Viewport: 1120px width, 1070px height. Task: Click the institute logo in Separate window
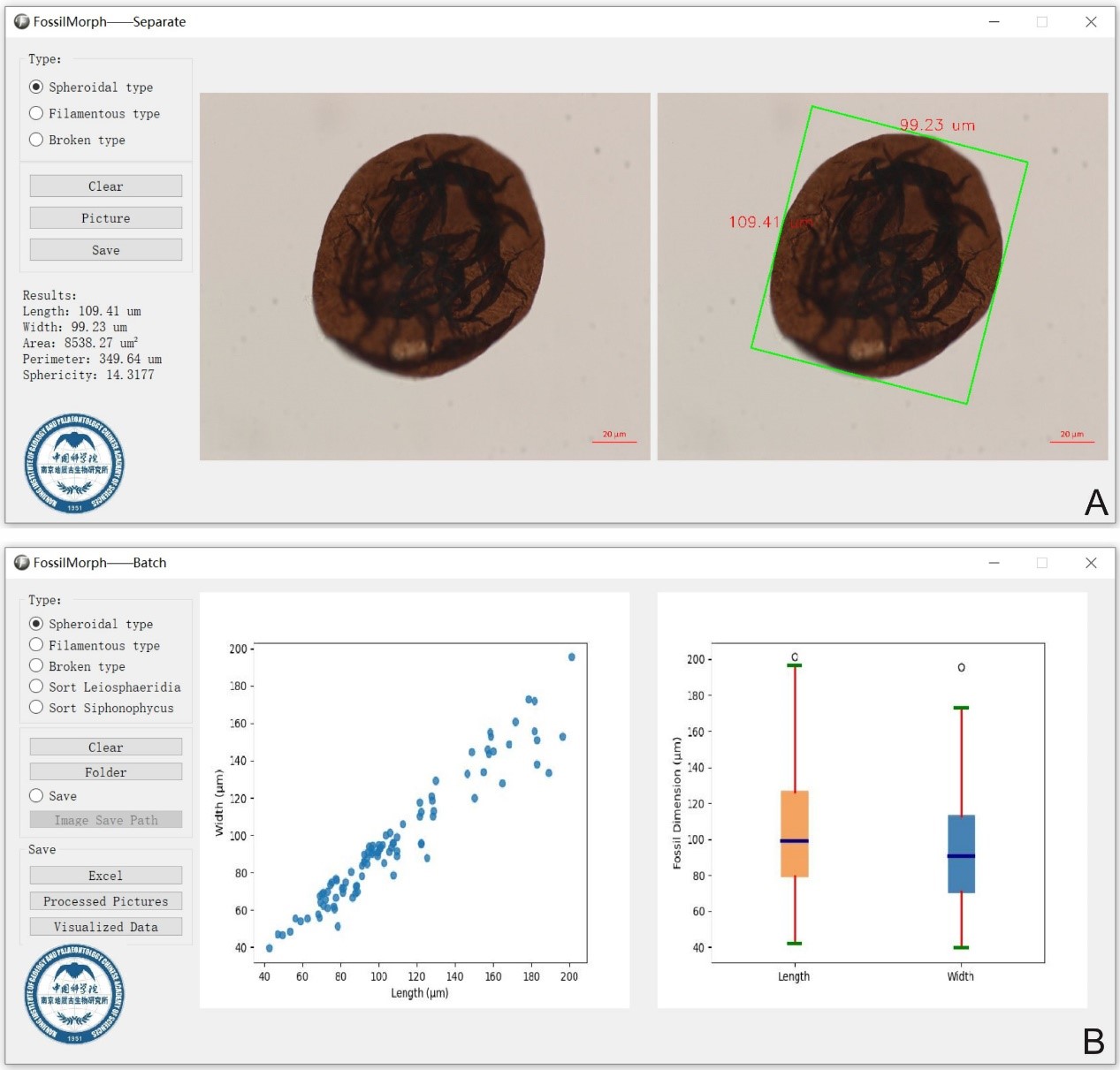click(x=74, y=464)
